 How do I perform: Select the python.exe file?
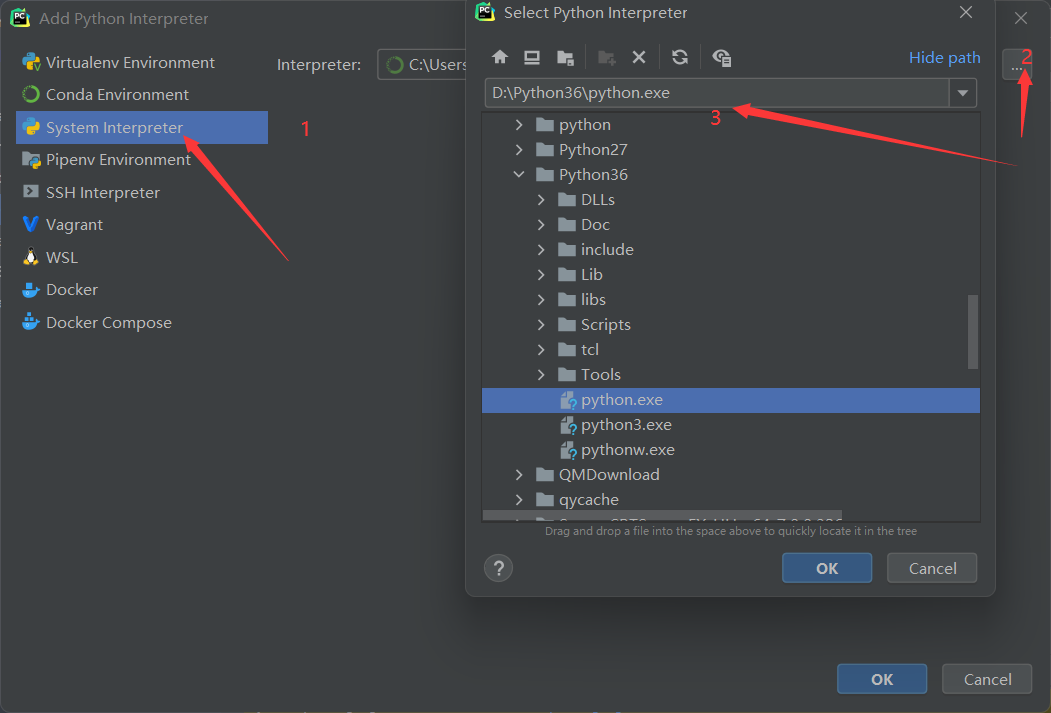point(731,400)
